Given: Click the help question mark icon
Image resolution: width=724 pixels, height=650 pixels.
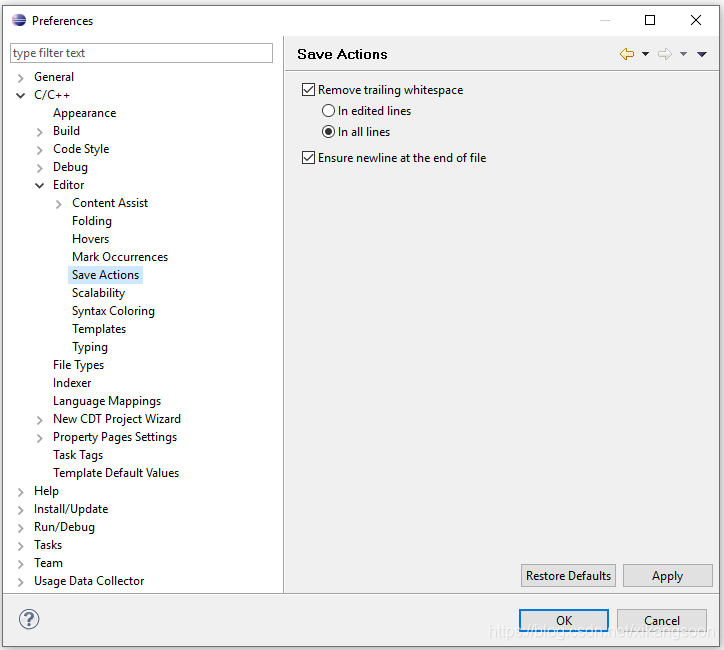Looking at the screenshot, I should tap(29, 619).
